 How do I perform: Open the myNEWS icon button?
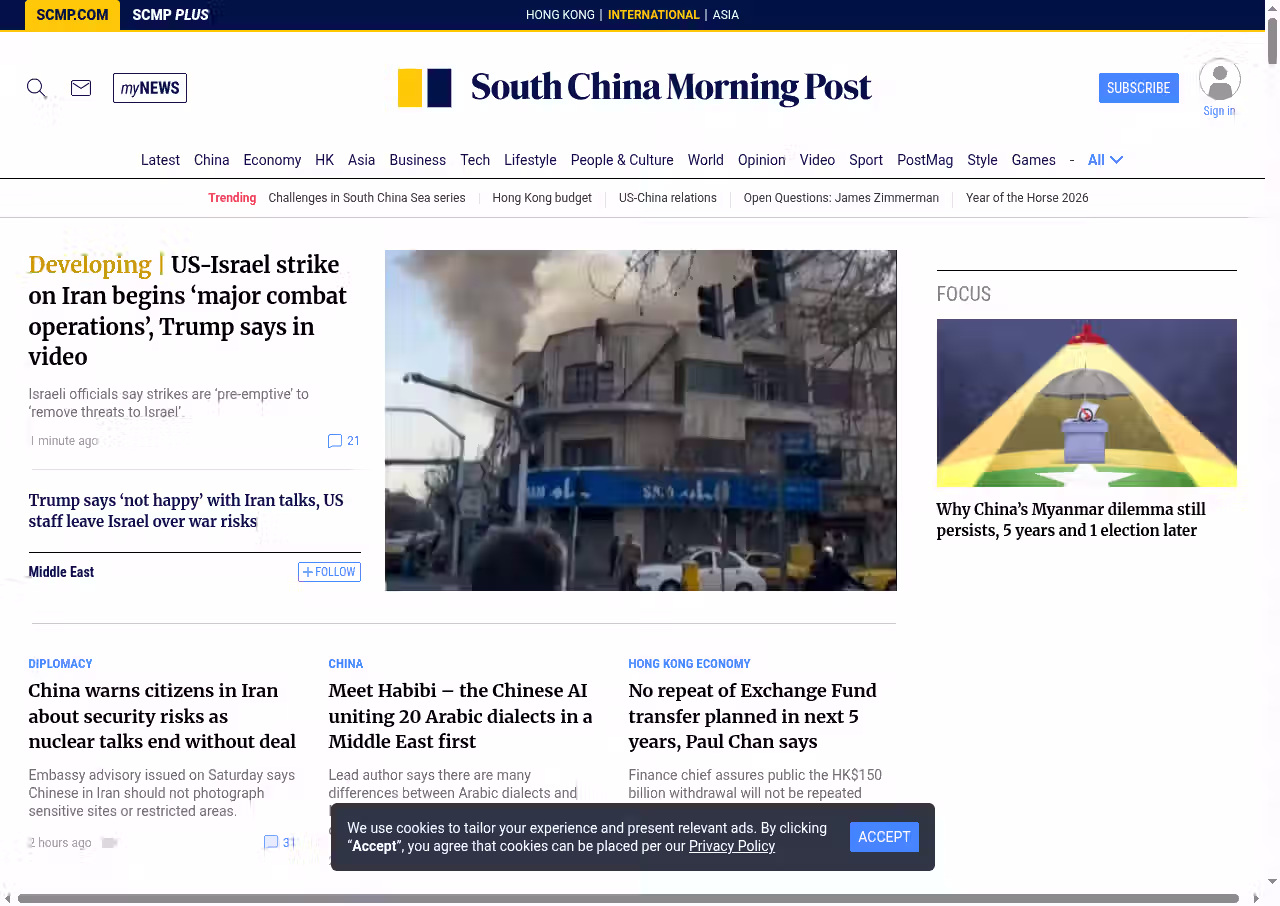point(150,88)
